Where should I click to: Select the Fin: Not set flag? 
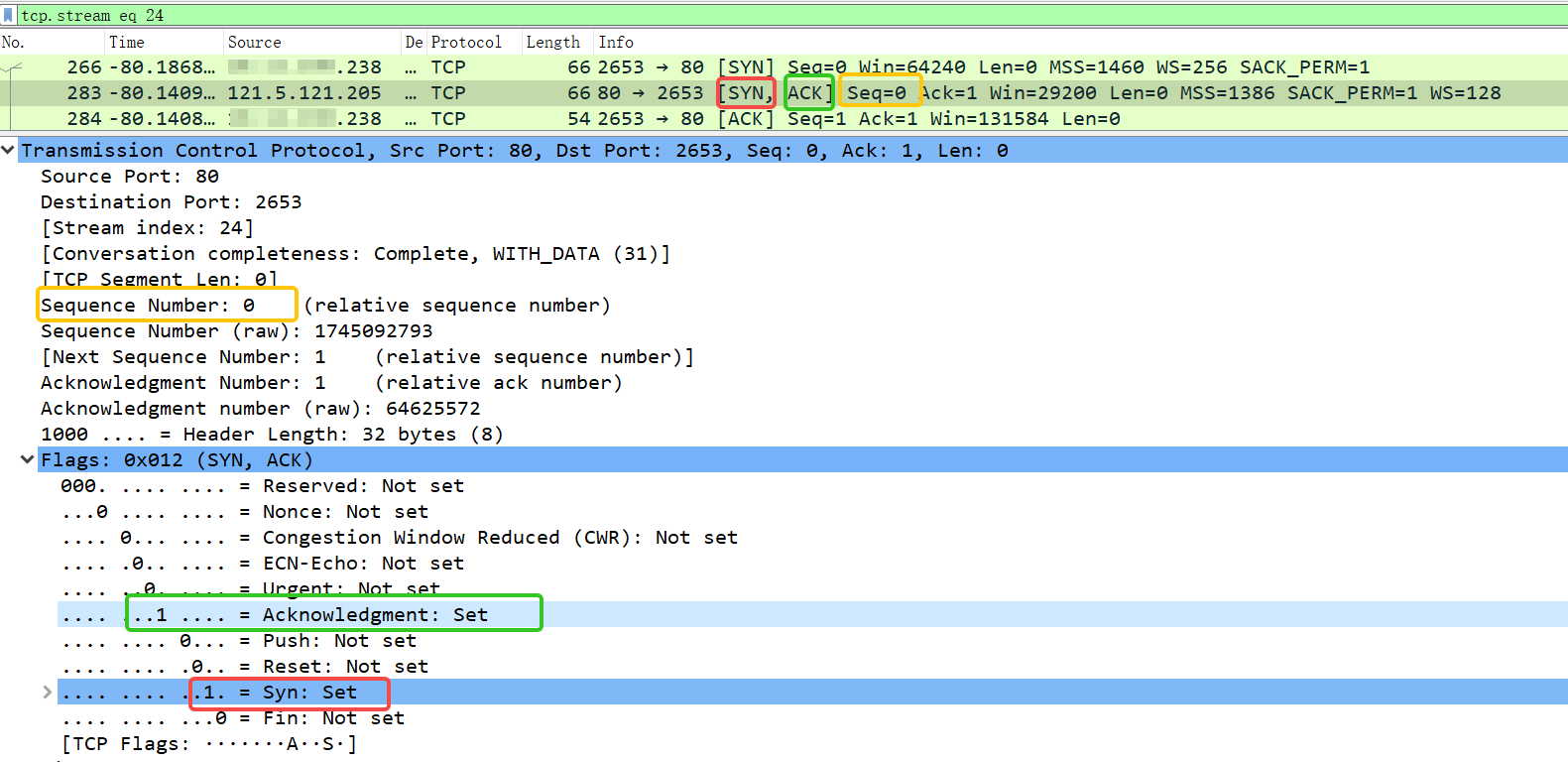pos(232,717)
